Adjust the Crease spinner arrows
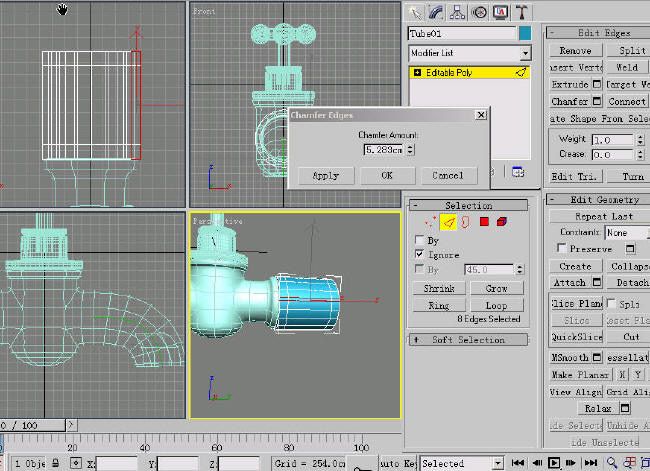This screenshot has width=650, height=471. (x=640, y=155)
